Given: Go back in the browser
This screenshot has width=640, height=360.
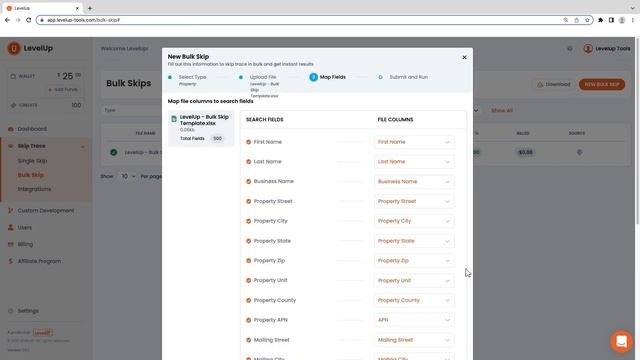Looking at the screenshot, I should [x=7, y=20].
